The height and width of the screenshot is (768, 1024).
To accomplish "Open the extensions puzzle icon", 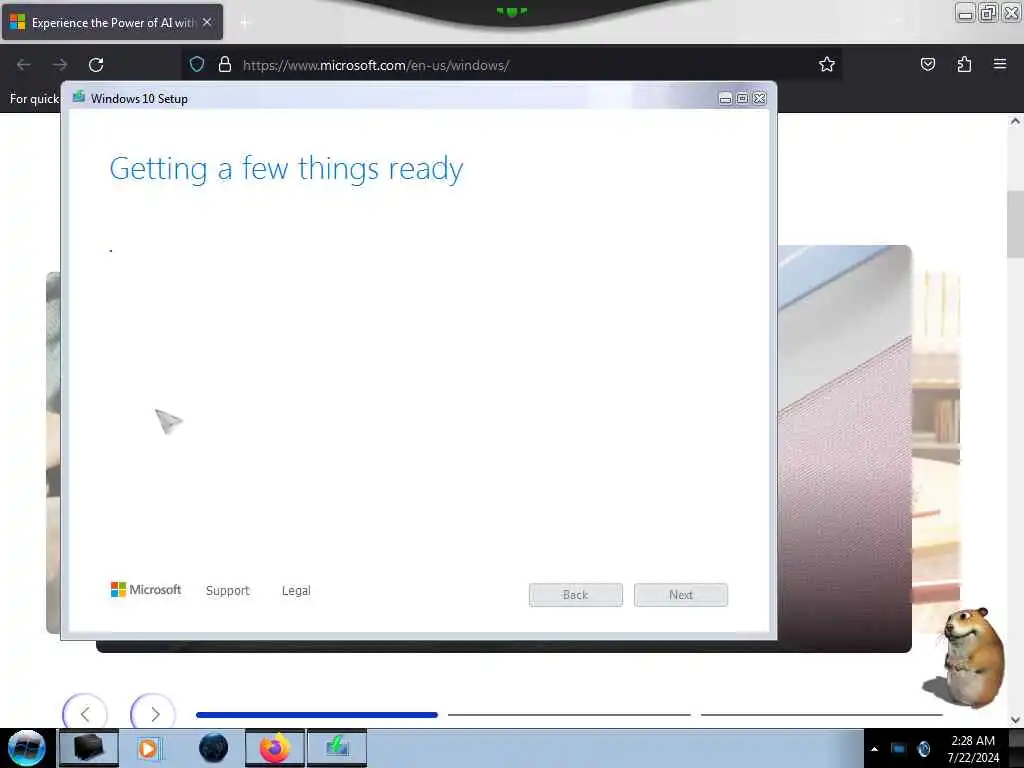I will (964, 64).
